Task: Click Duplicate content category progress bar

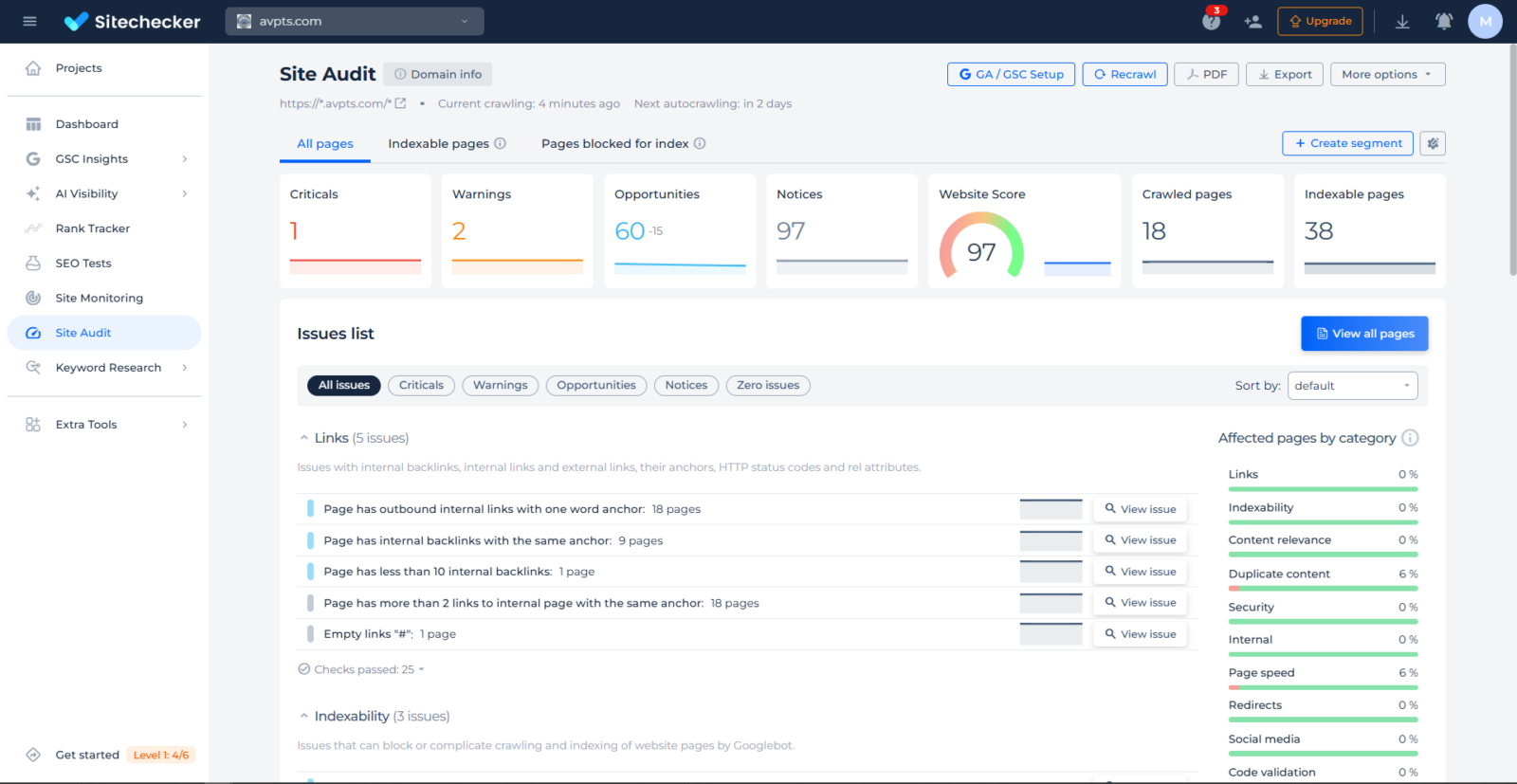Action: tap(1323, 589)
